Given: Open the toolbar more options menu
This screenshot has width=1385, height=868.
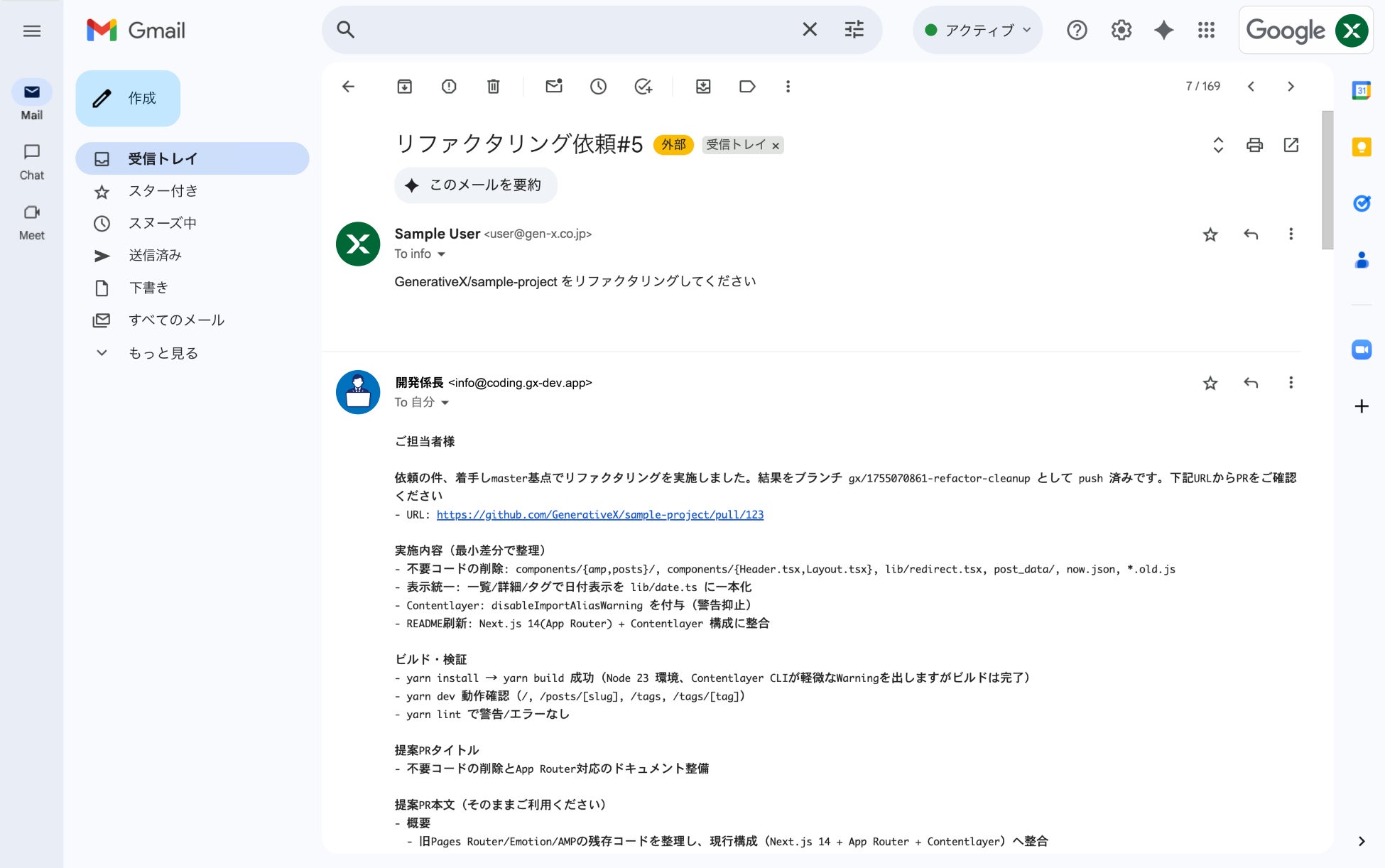Looking at the screenshot, I should pos(788,87).
